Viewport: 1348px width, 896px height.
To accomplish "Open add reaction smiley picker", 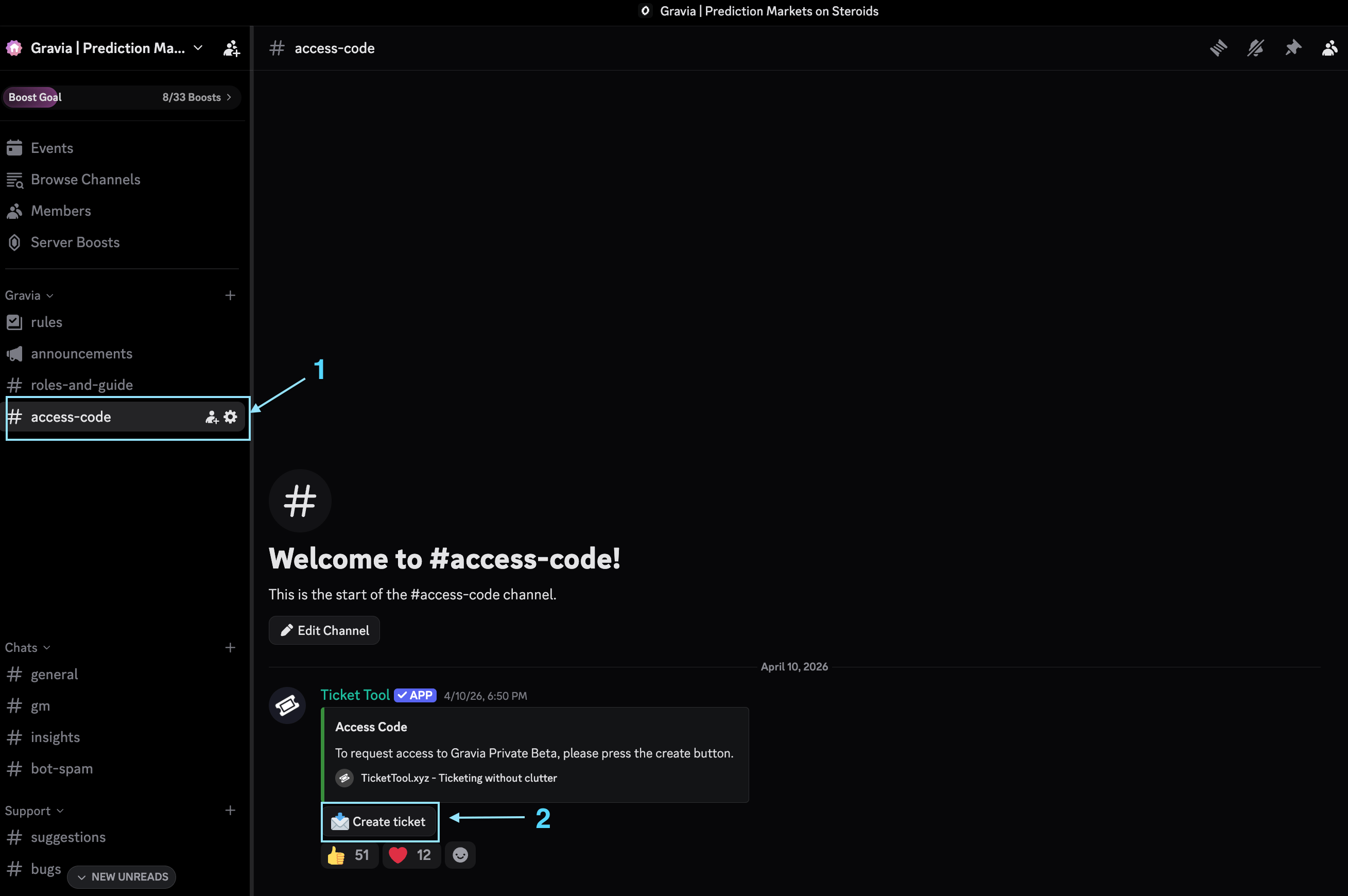I will tap(460, 855).
